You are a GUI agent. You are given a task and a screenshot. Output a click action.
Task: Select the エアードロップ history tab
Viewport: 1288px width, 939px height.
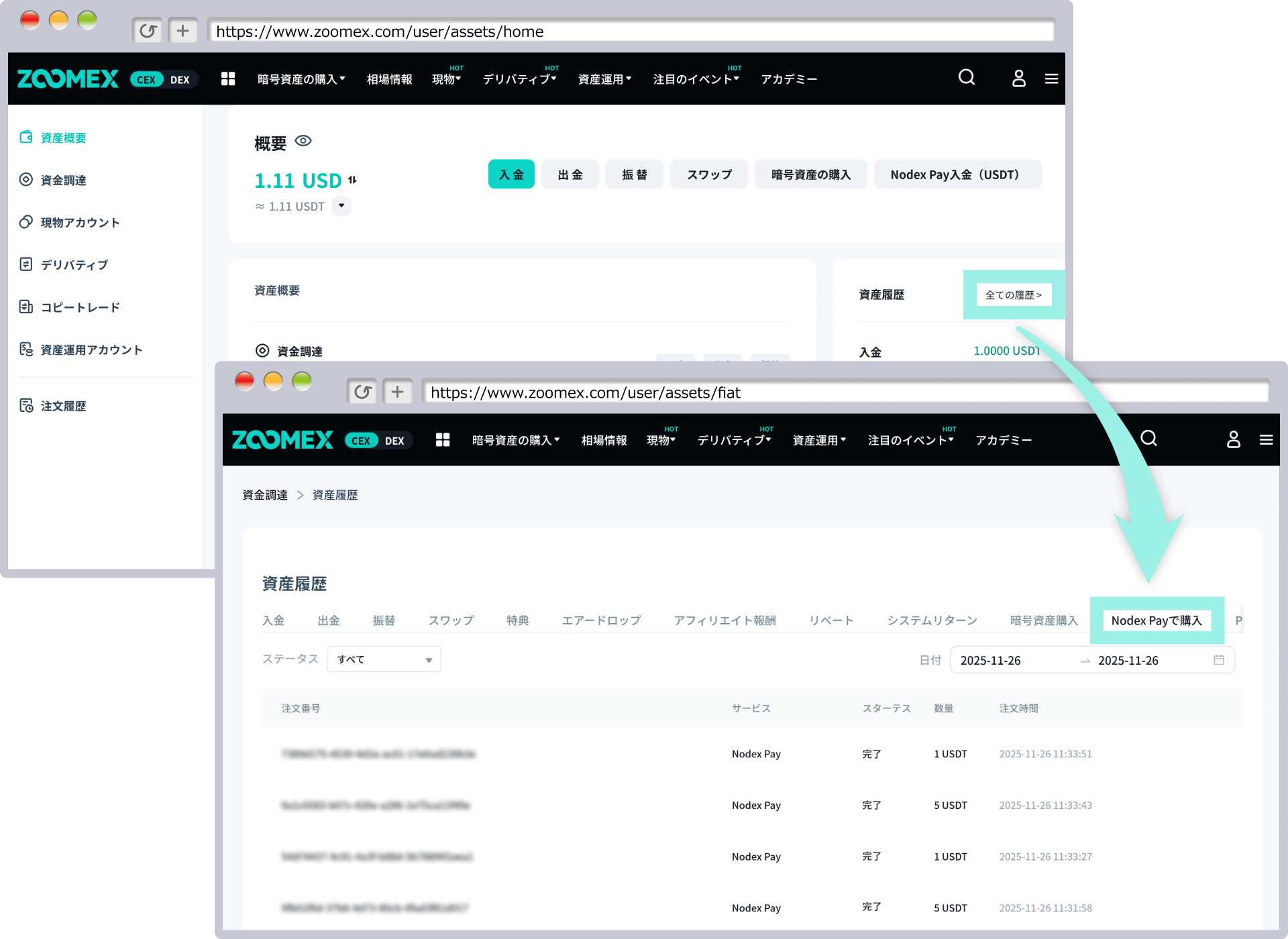click(600, 620)
